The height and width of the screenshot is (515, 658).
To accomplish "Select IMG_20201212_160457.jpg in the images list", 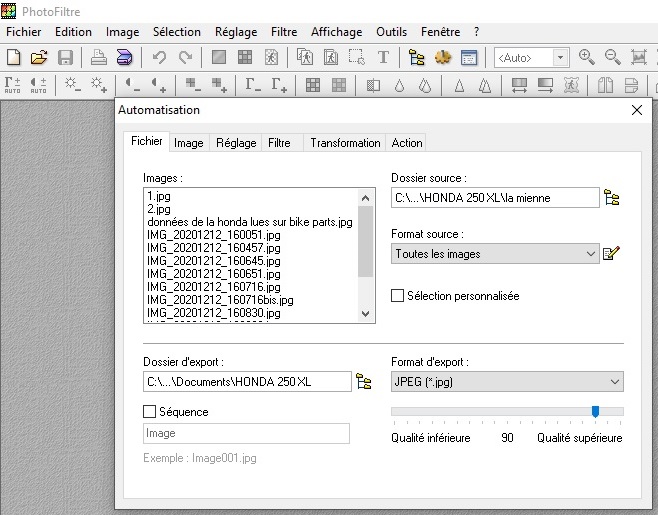I will [213, 248].
